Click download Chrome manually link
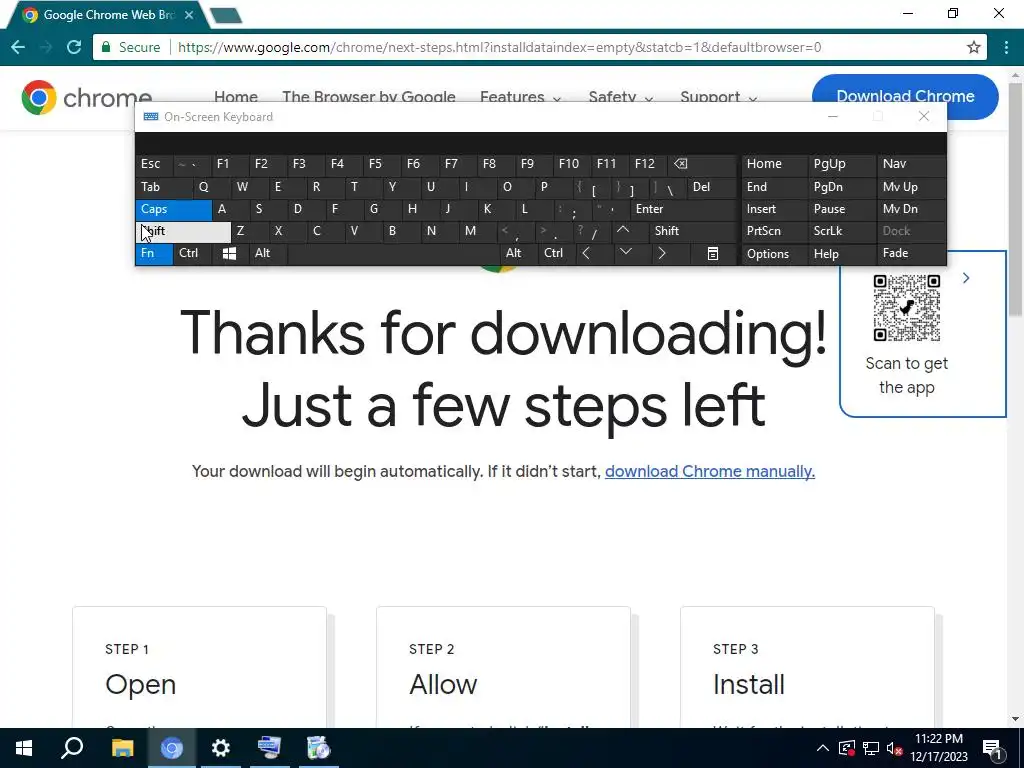1024x768 pixels. click(710, 472)
